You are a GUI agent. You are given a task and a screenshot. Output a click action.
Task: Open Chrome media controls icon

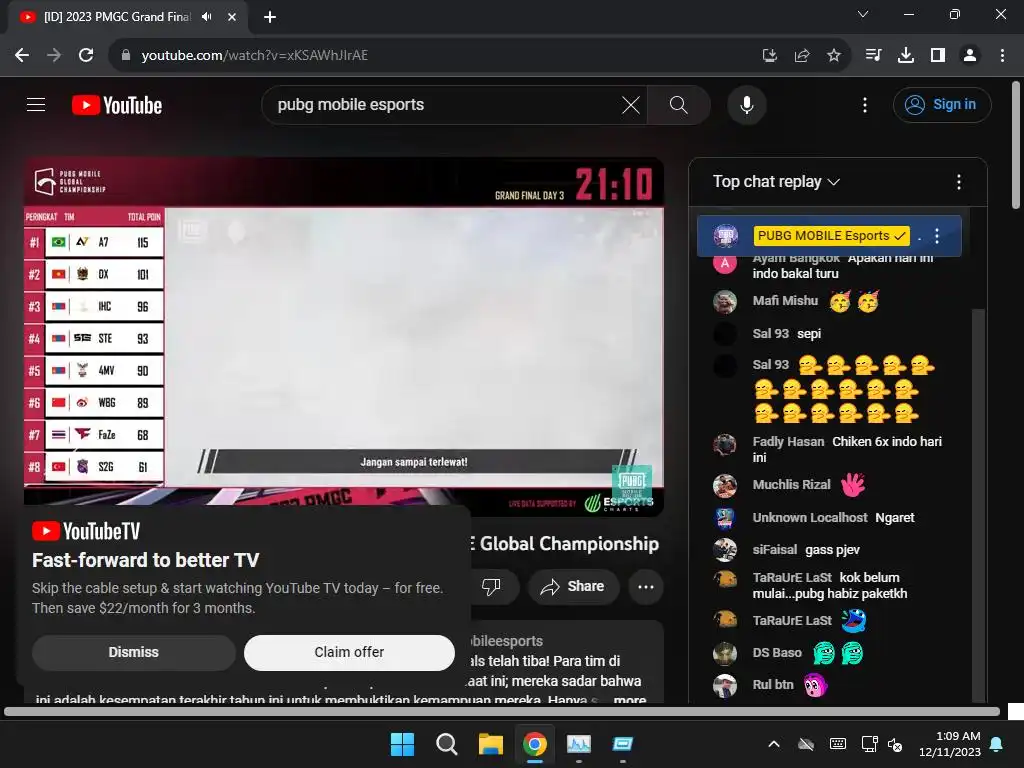873,56
